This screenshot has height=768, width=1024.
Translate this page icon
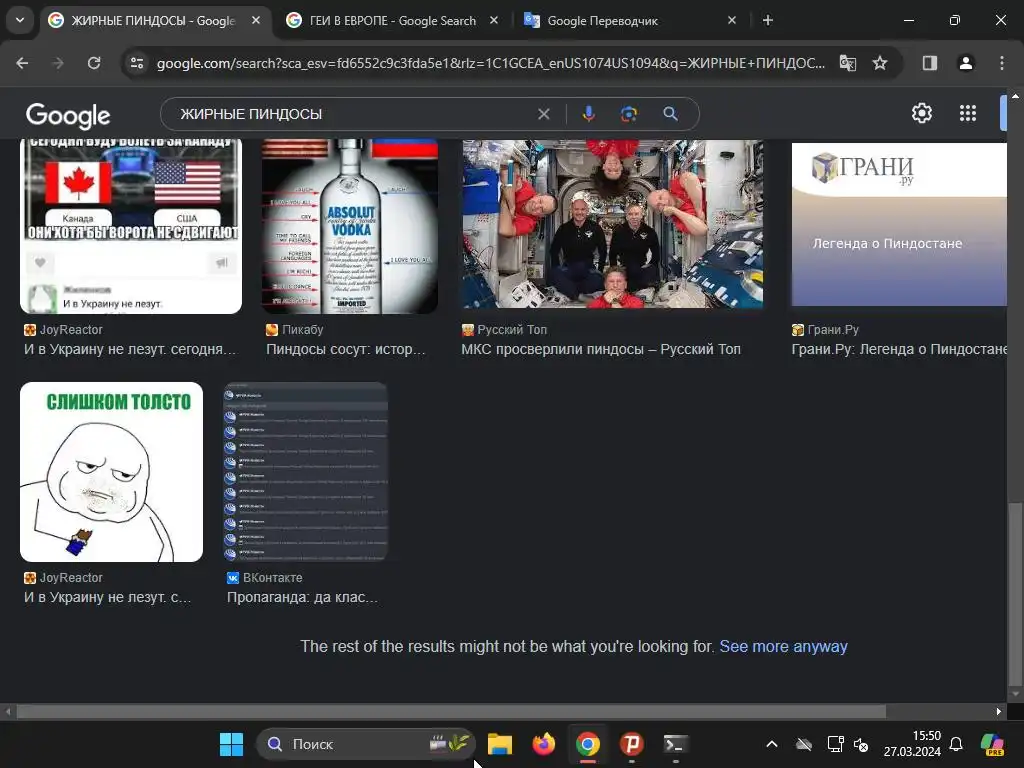click(848, 63)
